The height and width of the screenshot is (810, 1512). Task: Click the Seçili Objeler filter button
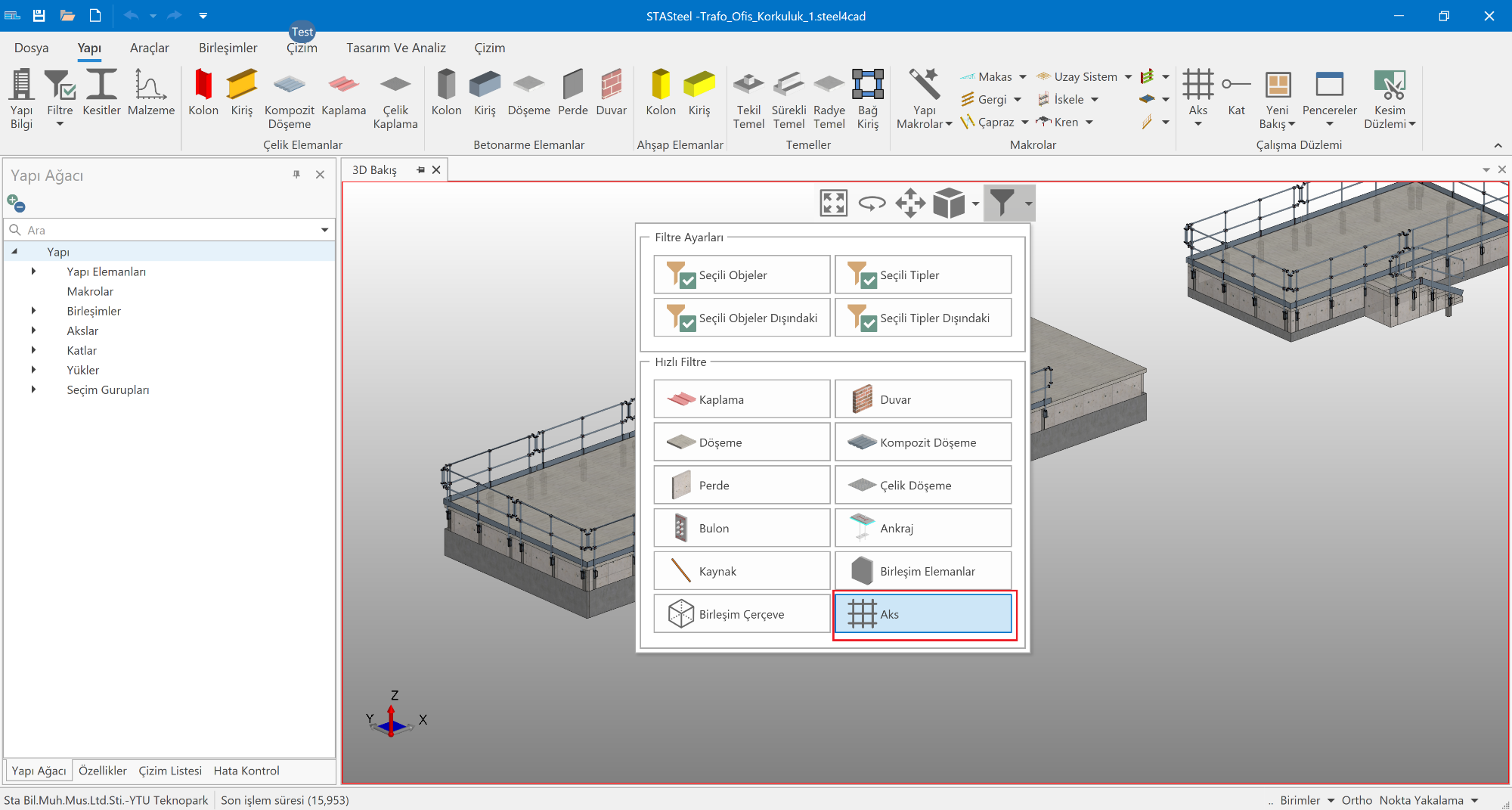click(x=741, y=275)
